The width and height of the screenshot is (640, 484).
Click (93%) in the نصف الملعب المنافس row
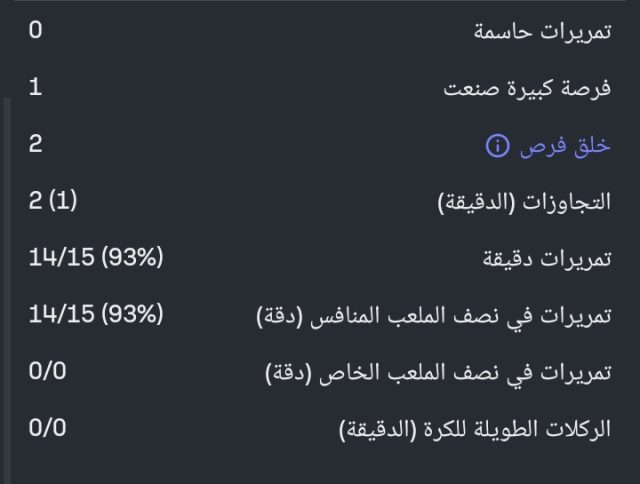coord(132,315)
